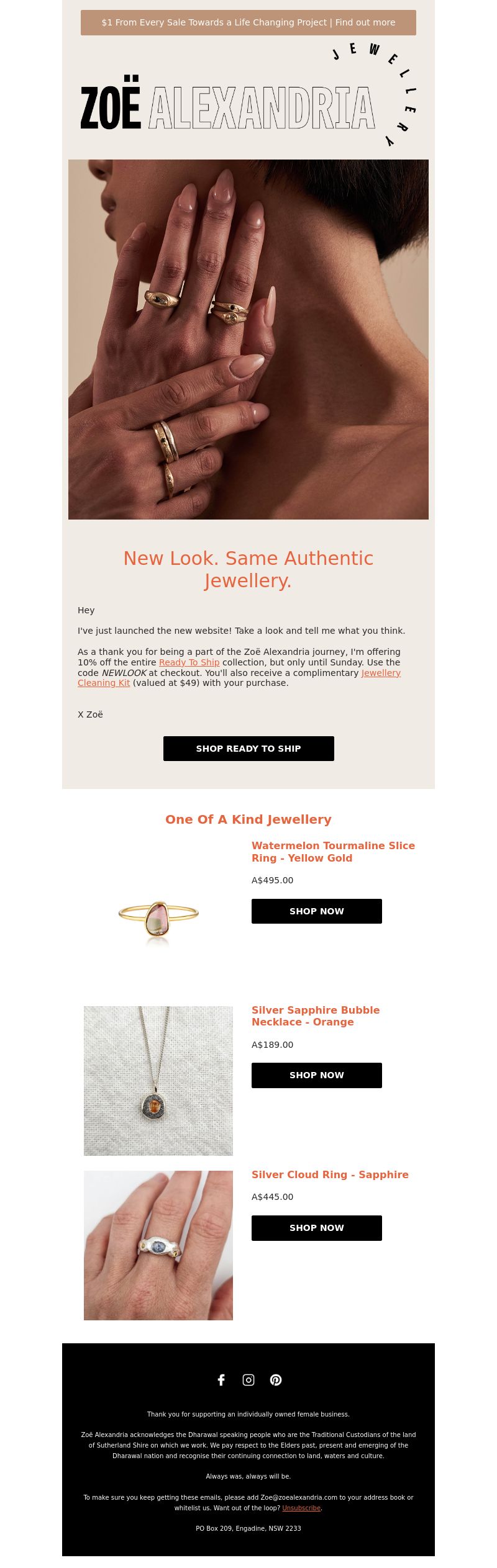497x1568 pixels.
Task: Click the Silver Cloud Ring - Sapphire title
Action: 330,1174
